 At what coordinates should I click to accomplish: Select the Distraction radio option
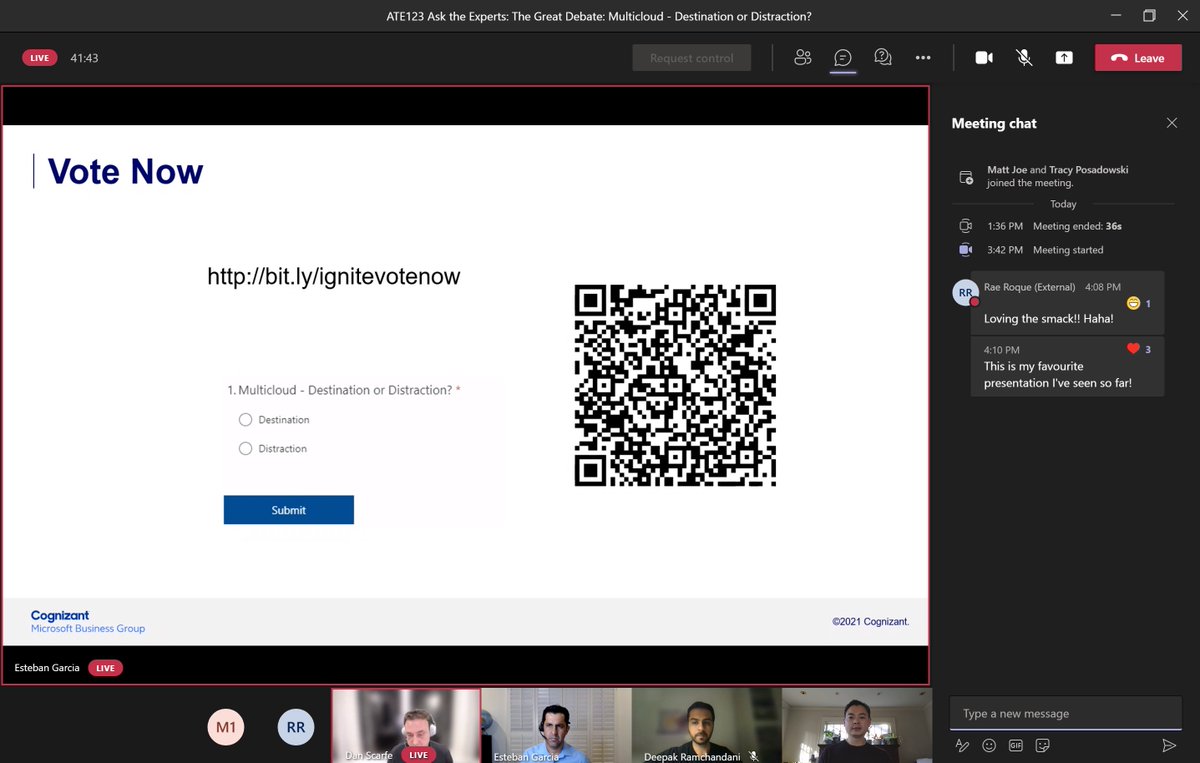click(x=246, y=449)
